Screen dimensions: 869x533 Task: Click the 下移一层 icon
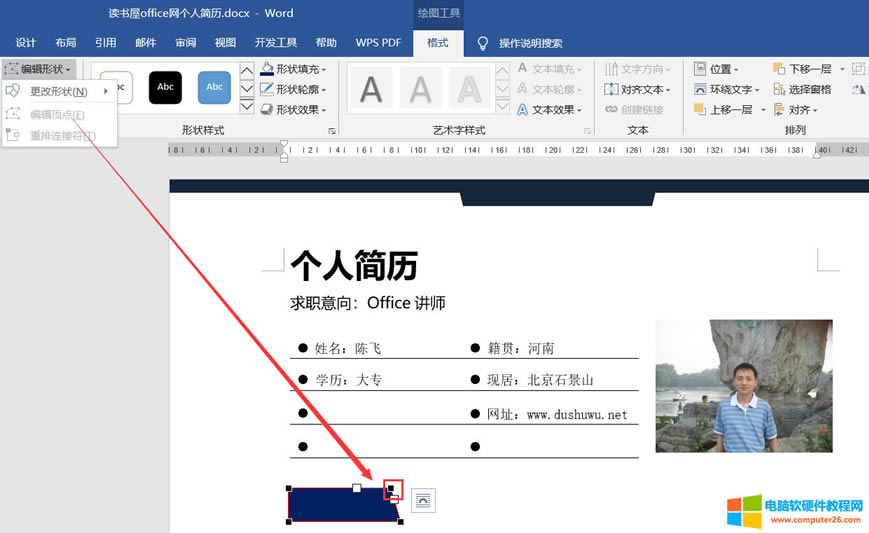(x=779, y=69)
